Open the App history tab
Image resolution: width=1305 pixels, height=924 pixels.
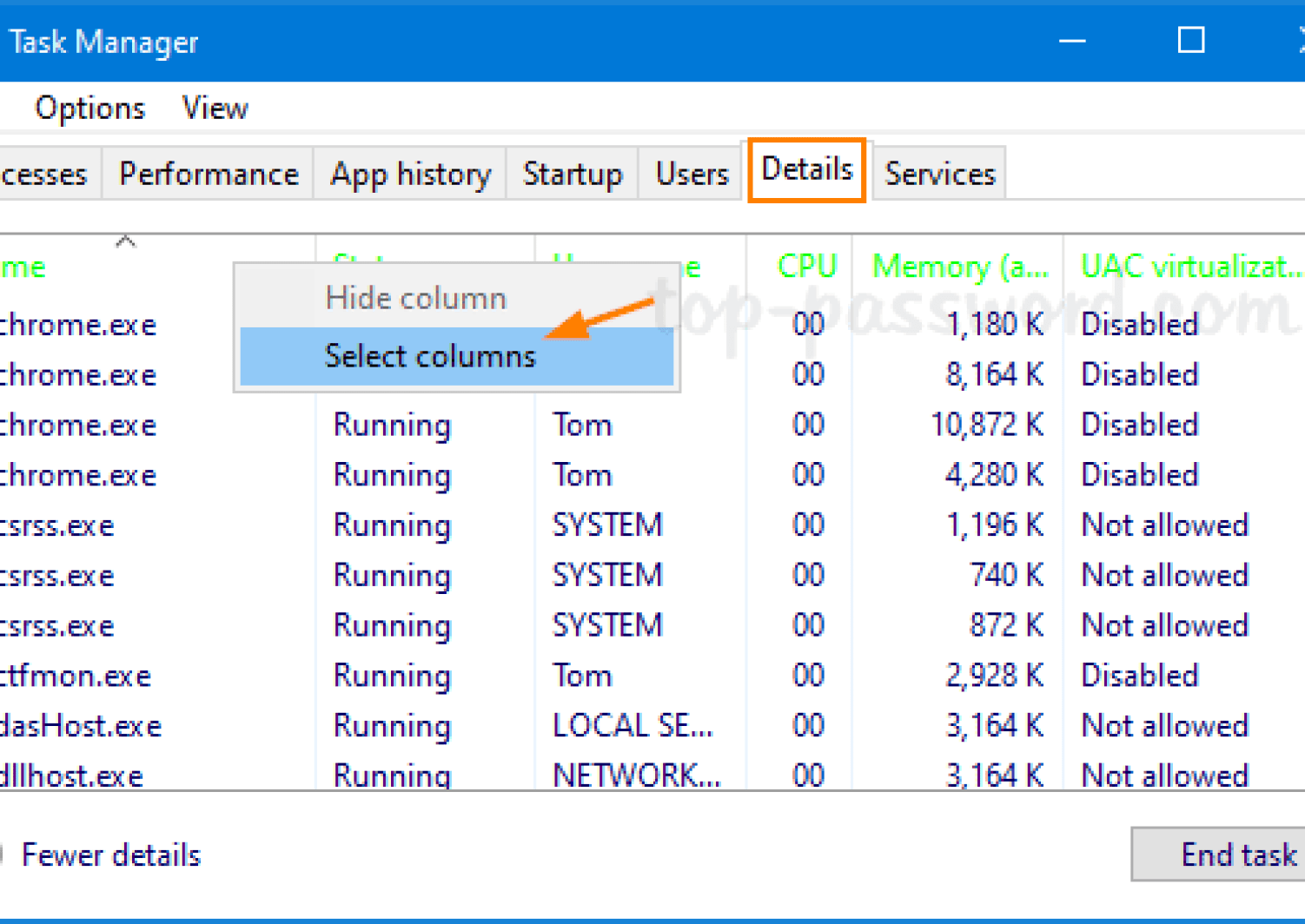pyautogui.click(x=409, y=174)
